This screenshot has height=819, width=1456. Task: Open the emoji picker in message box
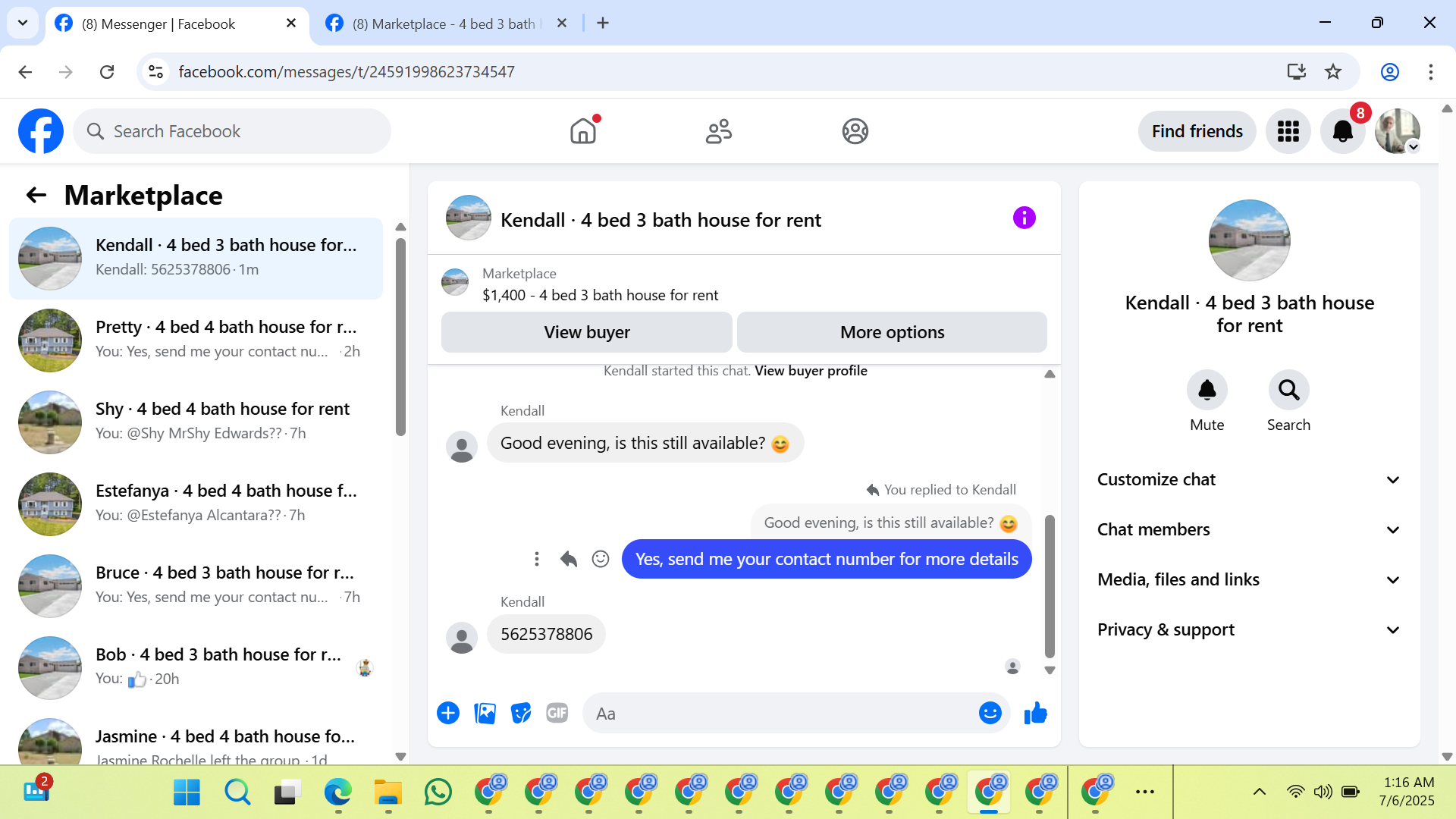990,714
